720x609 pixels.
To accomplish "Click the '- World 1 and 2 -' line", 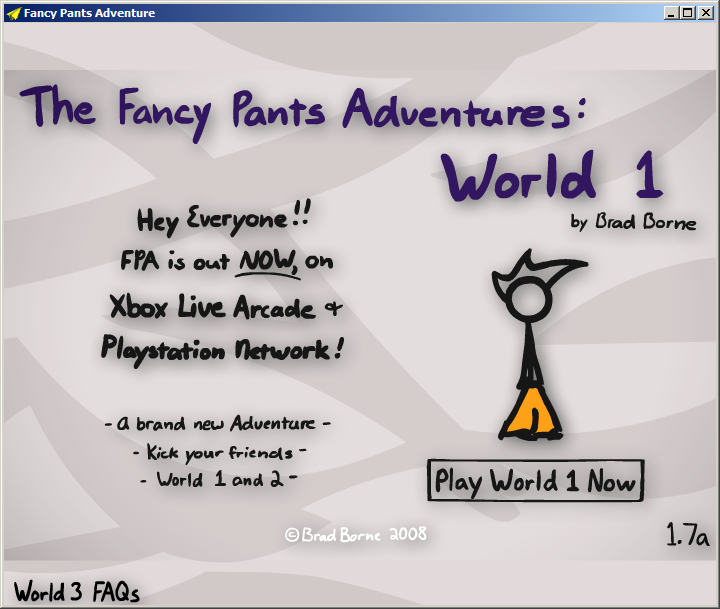I will 219,479.
